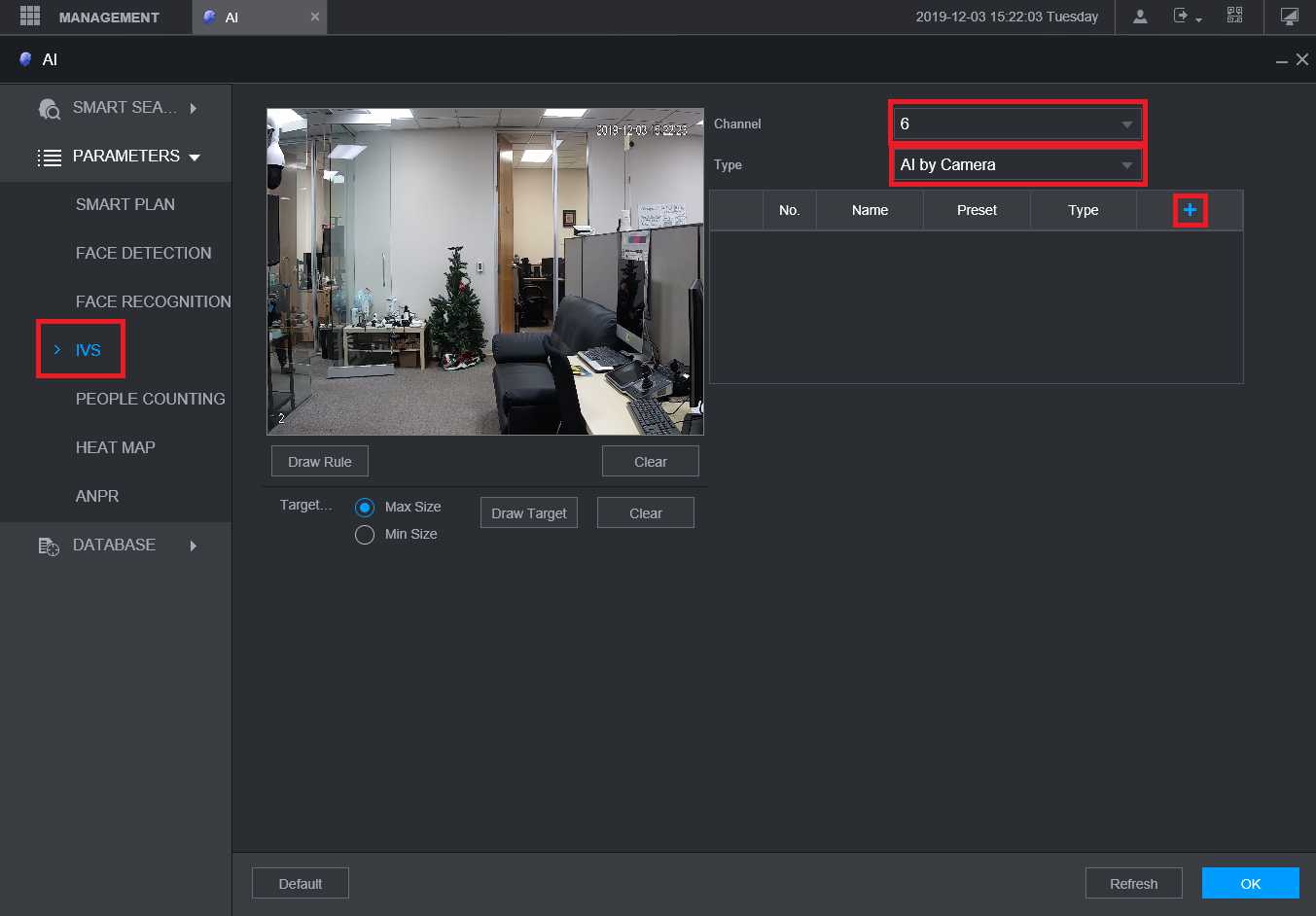The height and width of the screenshot is (916, 1316).
Task: Click the Smart Search magnifier icon
Action: pos(49,108)
